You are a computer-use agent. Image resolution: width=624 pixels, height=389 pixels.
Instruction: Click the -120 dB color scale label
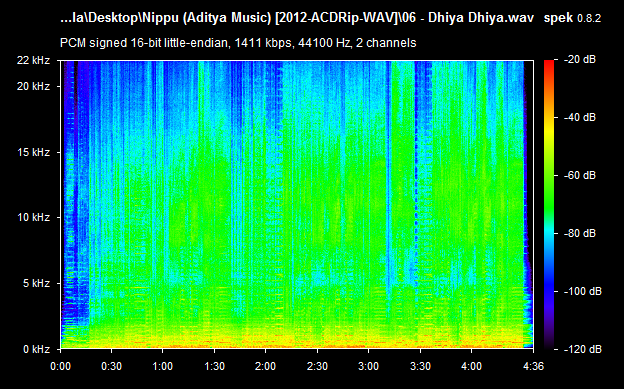(583, 349)
